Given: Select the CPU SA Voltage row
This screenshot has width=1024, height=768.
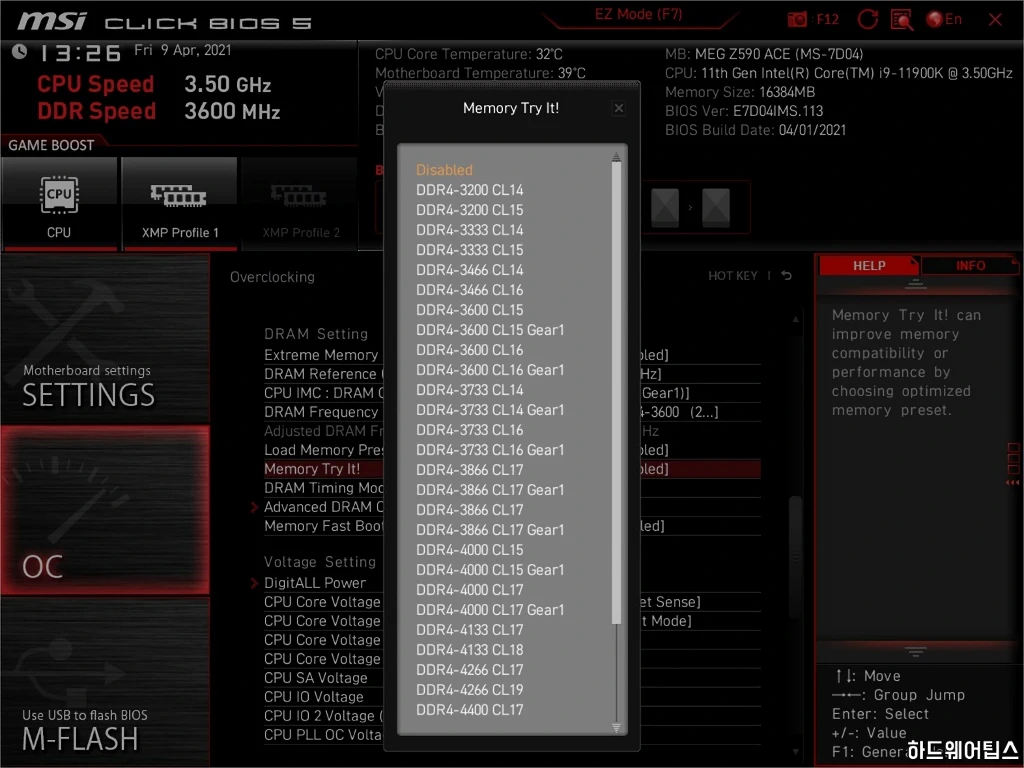Looking at the screenshot, I should [x=512, y=678].
